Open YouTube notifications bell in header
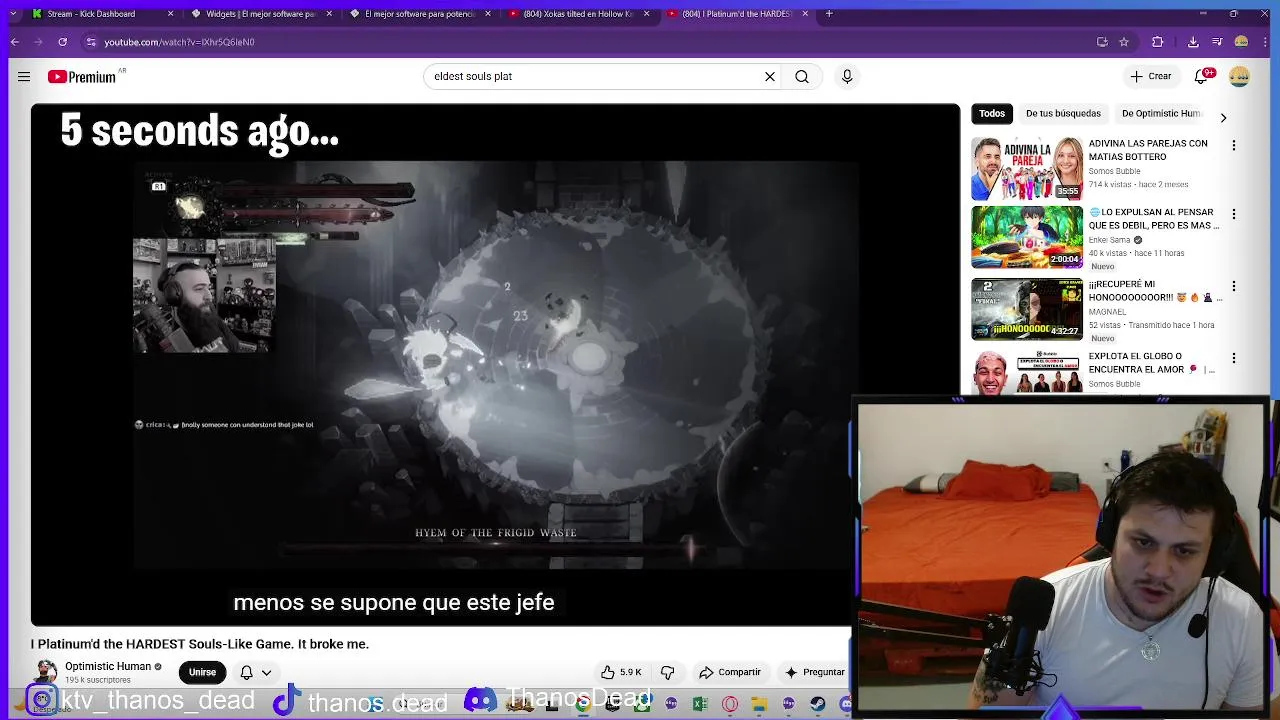 1203,76
